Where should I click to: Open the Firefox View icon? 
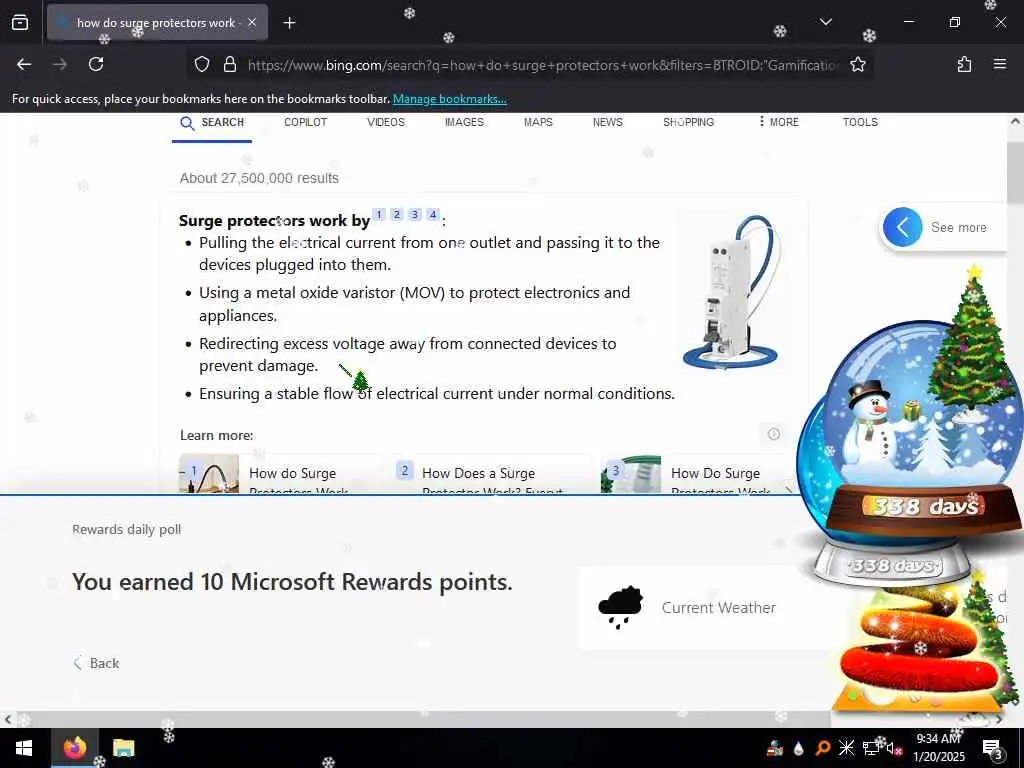tap(20, 23)
